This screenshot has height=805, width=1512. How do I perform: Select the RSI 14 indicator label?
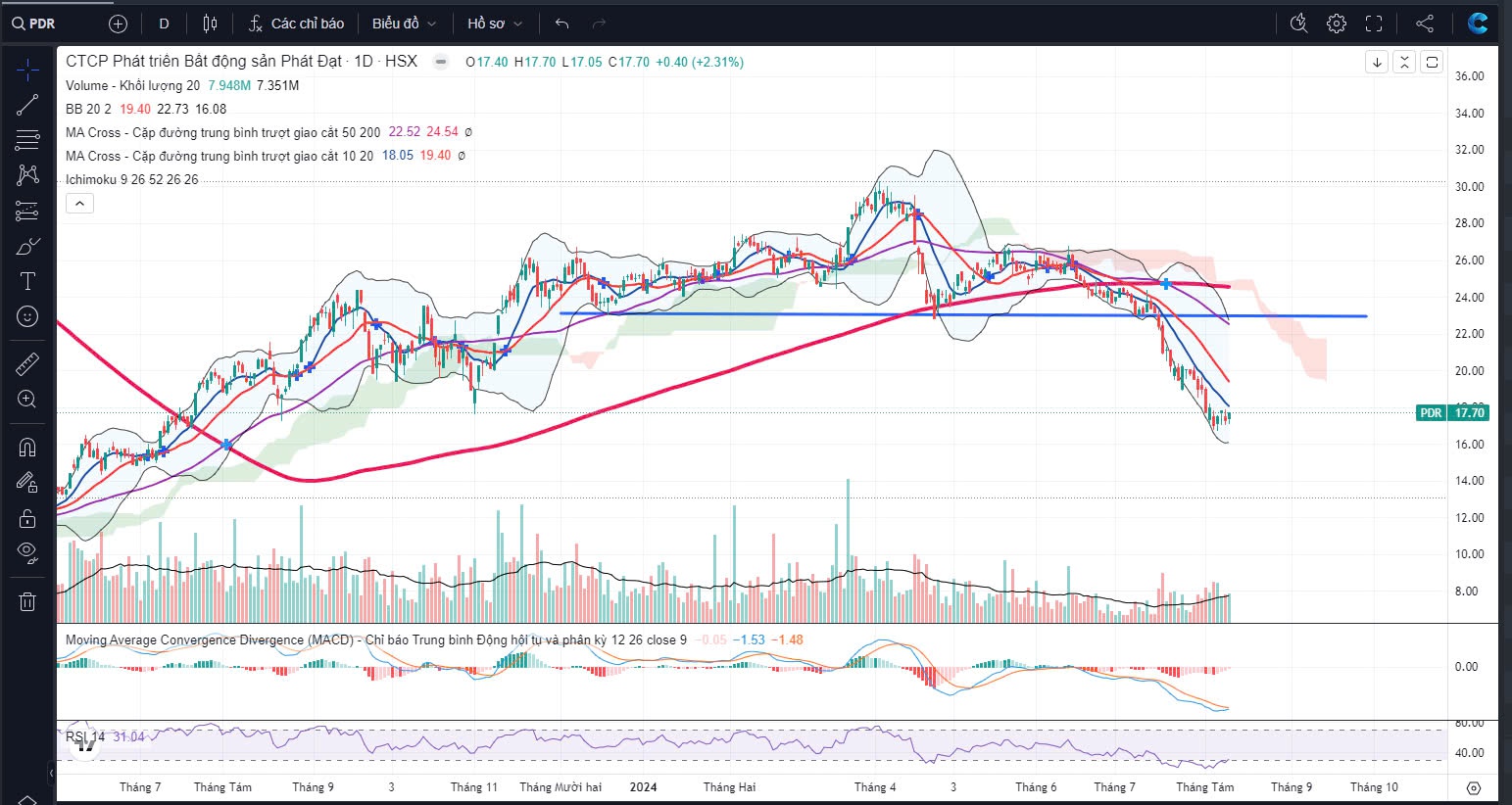pos(85,736)
